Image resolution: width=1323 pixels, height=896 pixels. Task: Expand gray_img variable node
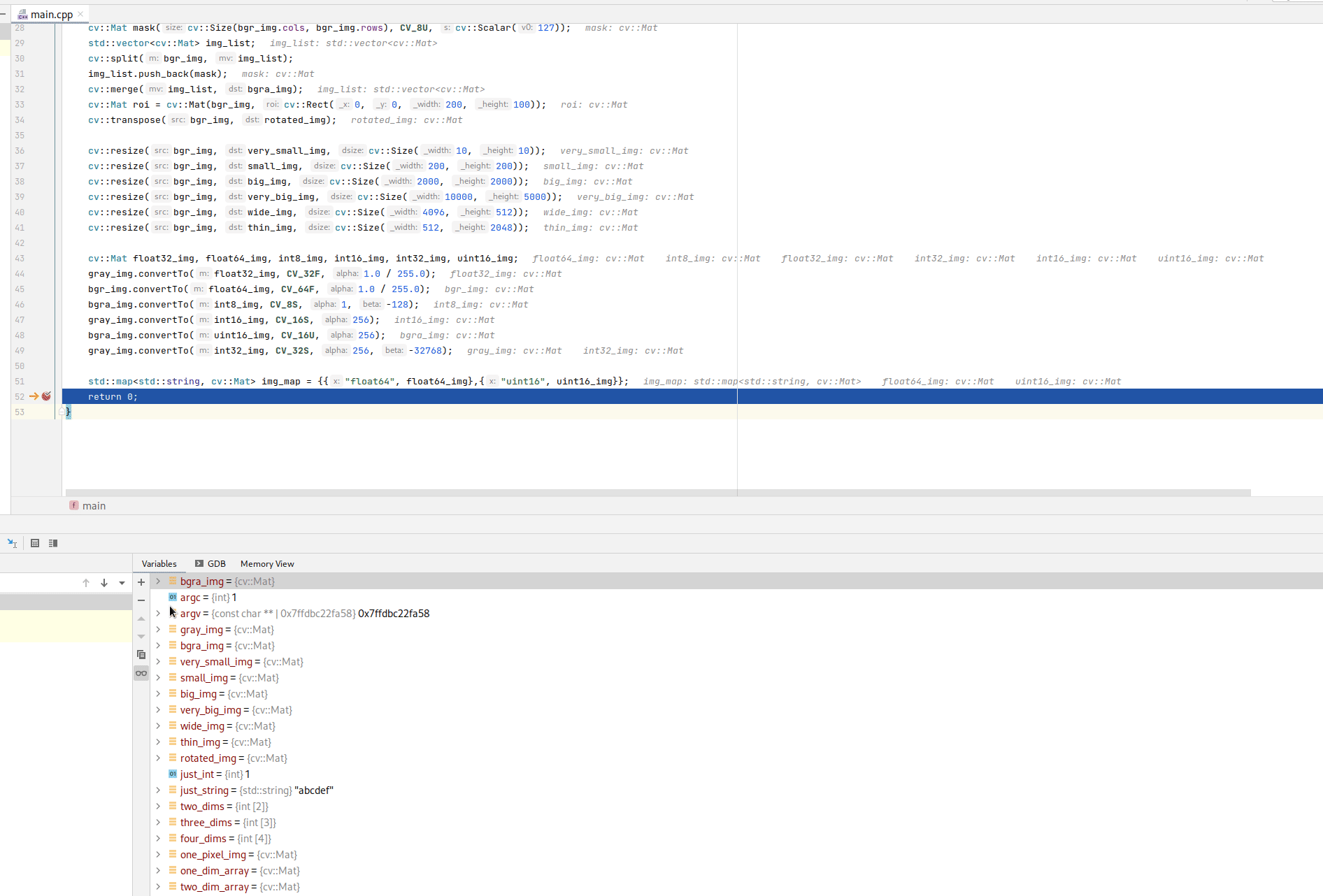[x=158, y=629]
